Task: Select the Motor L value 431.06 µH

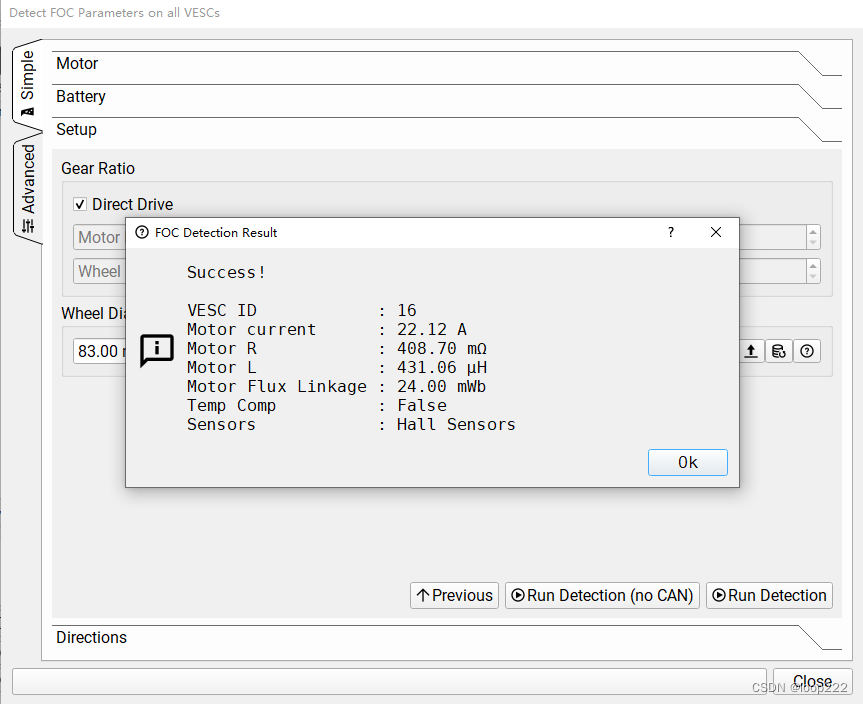Action: click(x=442, y=367)
